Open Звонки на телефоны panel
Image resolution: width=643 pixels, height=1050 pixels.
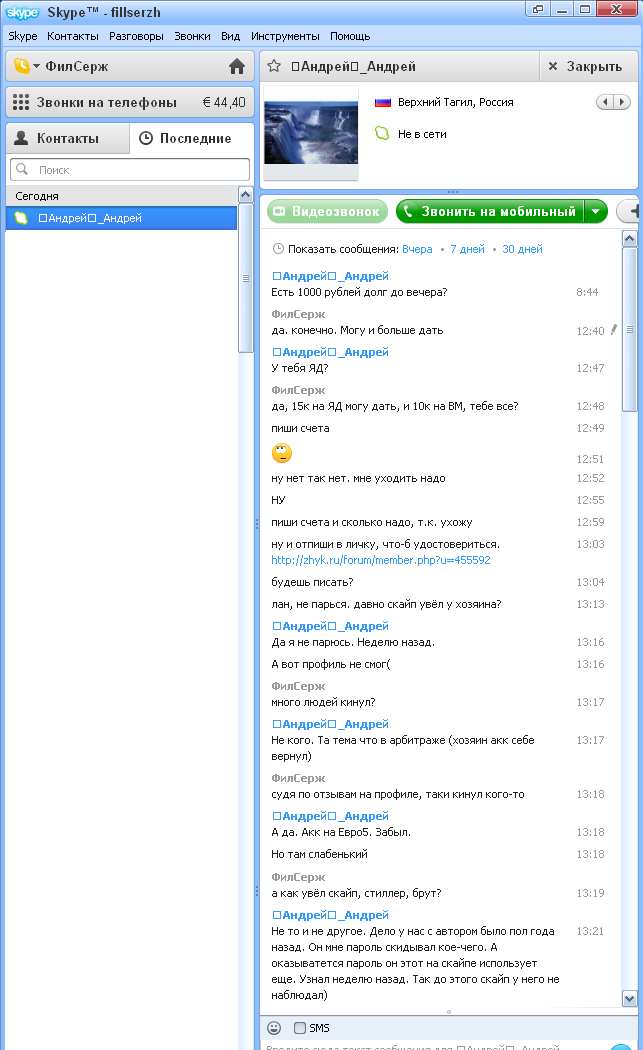click(x=130, y=102)
